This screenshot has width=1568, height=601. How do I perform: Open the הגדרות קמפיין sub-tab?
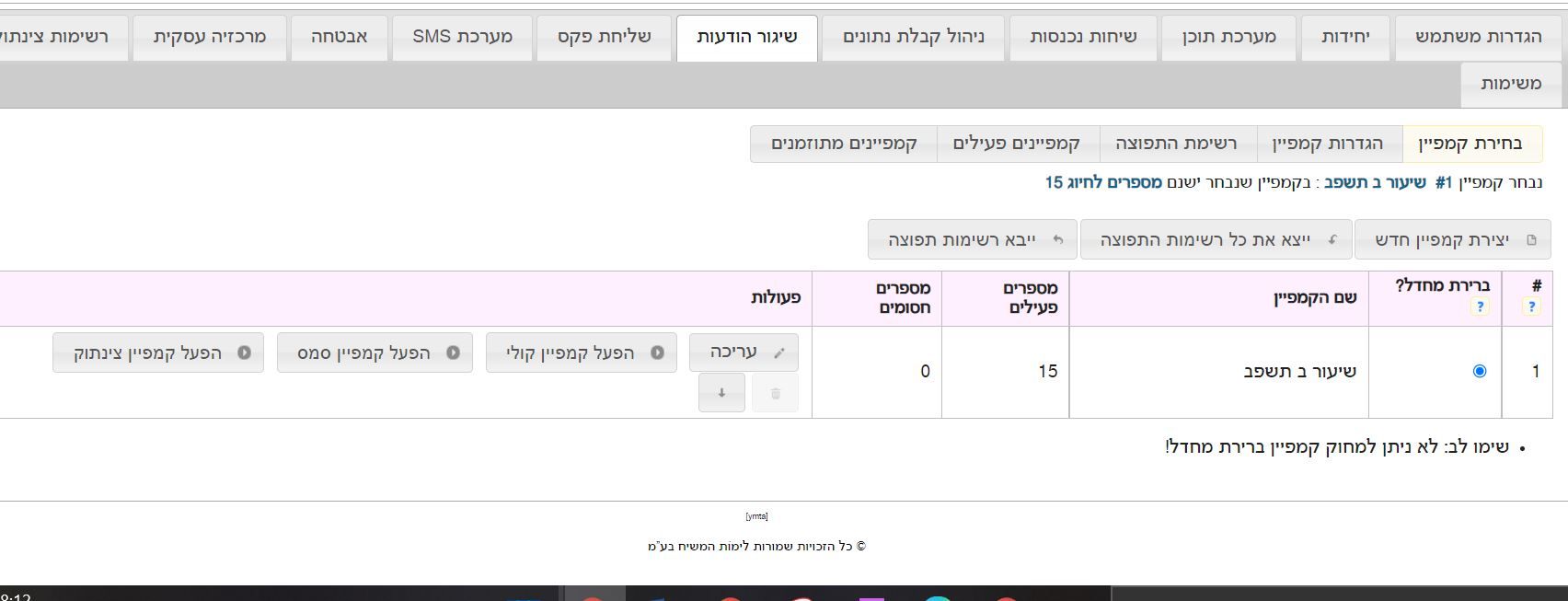point(1328,144)
